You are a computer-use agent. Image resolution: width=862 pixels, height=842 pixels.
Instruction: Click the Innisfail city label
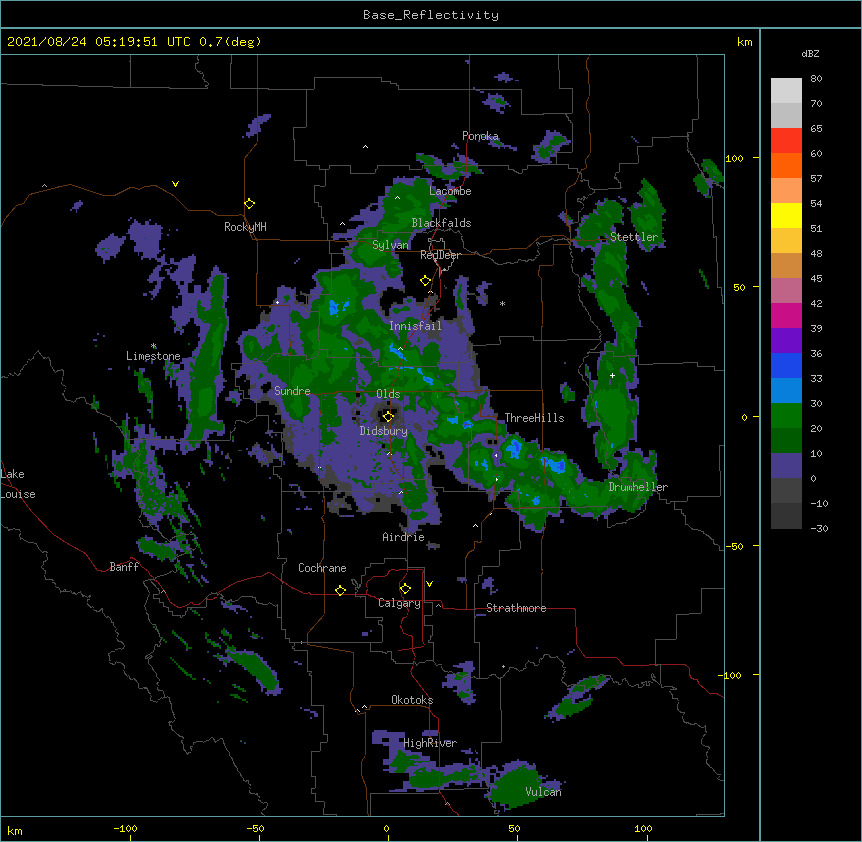tap(415, 326)
